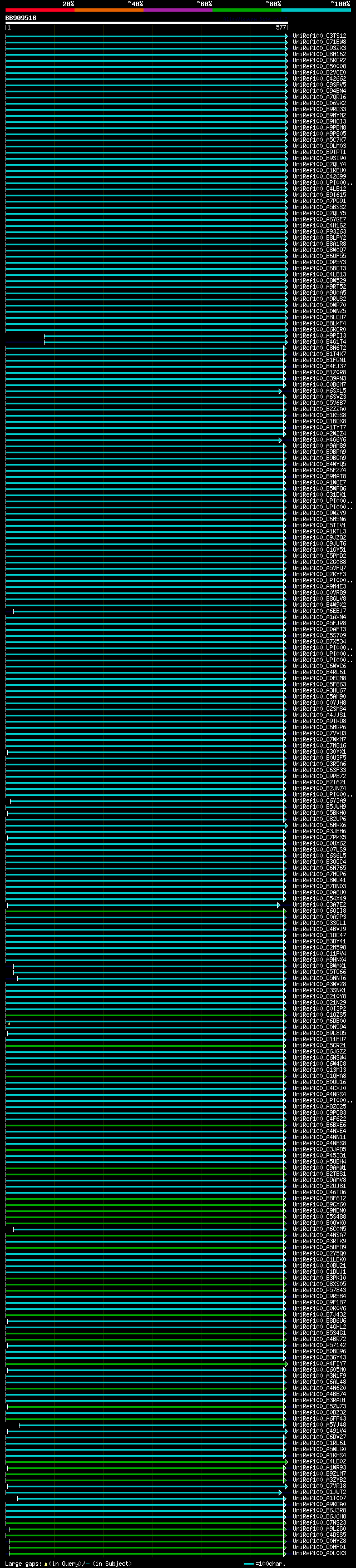Open hit UniRef100_Q71EW8
The height and width of the screenshot is (1568, 356).
(319, 42)
